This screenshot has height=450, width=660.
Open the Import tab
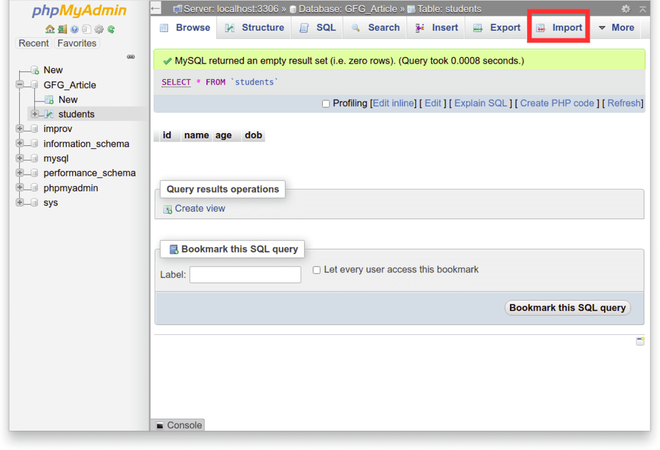559,28
